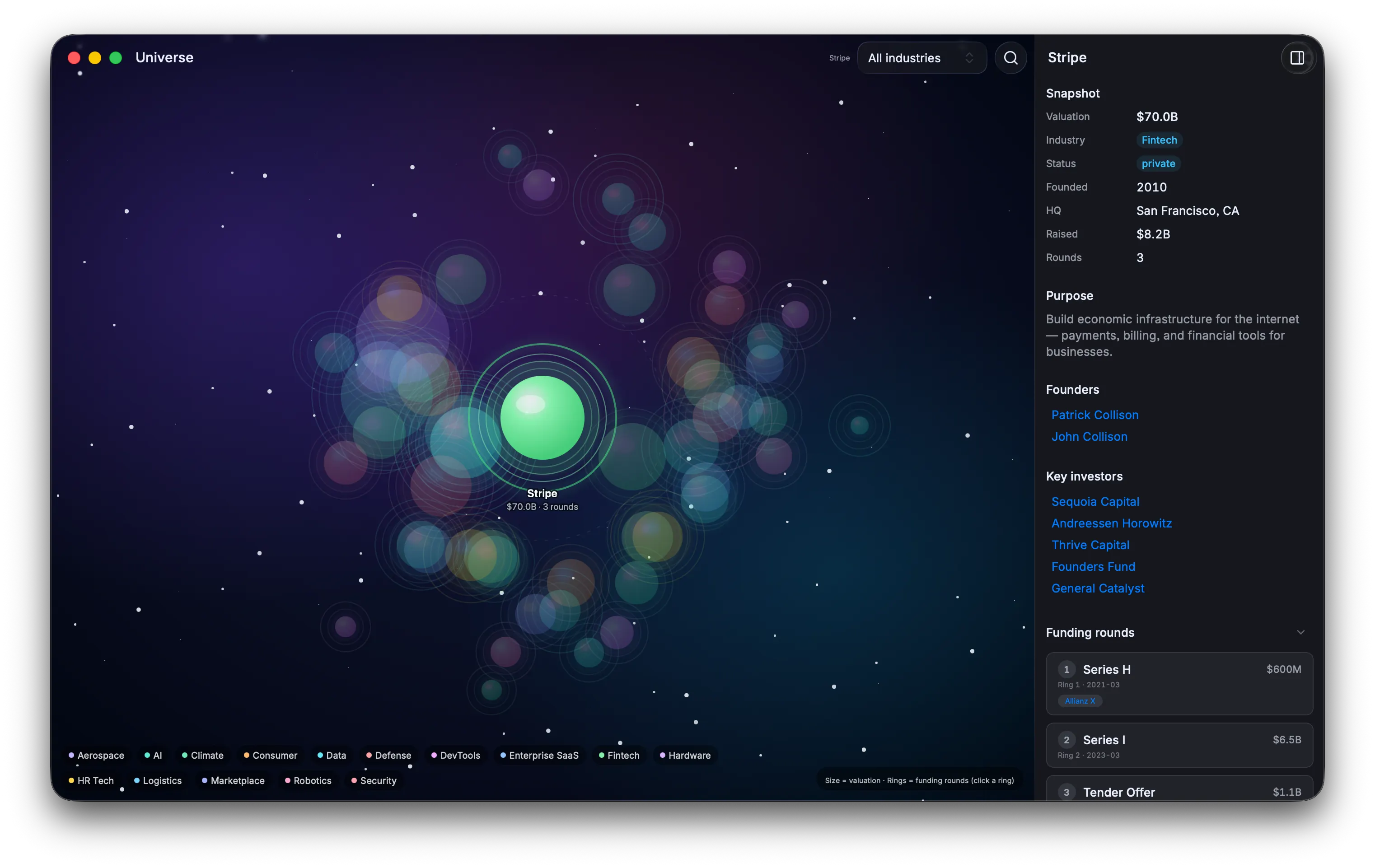Click the $8.2B raised value
The height and width of the screenshot is (868, 1375).
tap(1153, 234)
